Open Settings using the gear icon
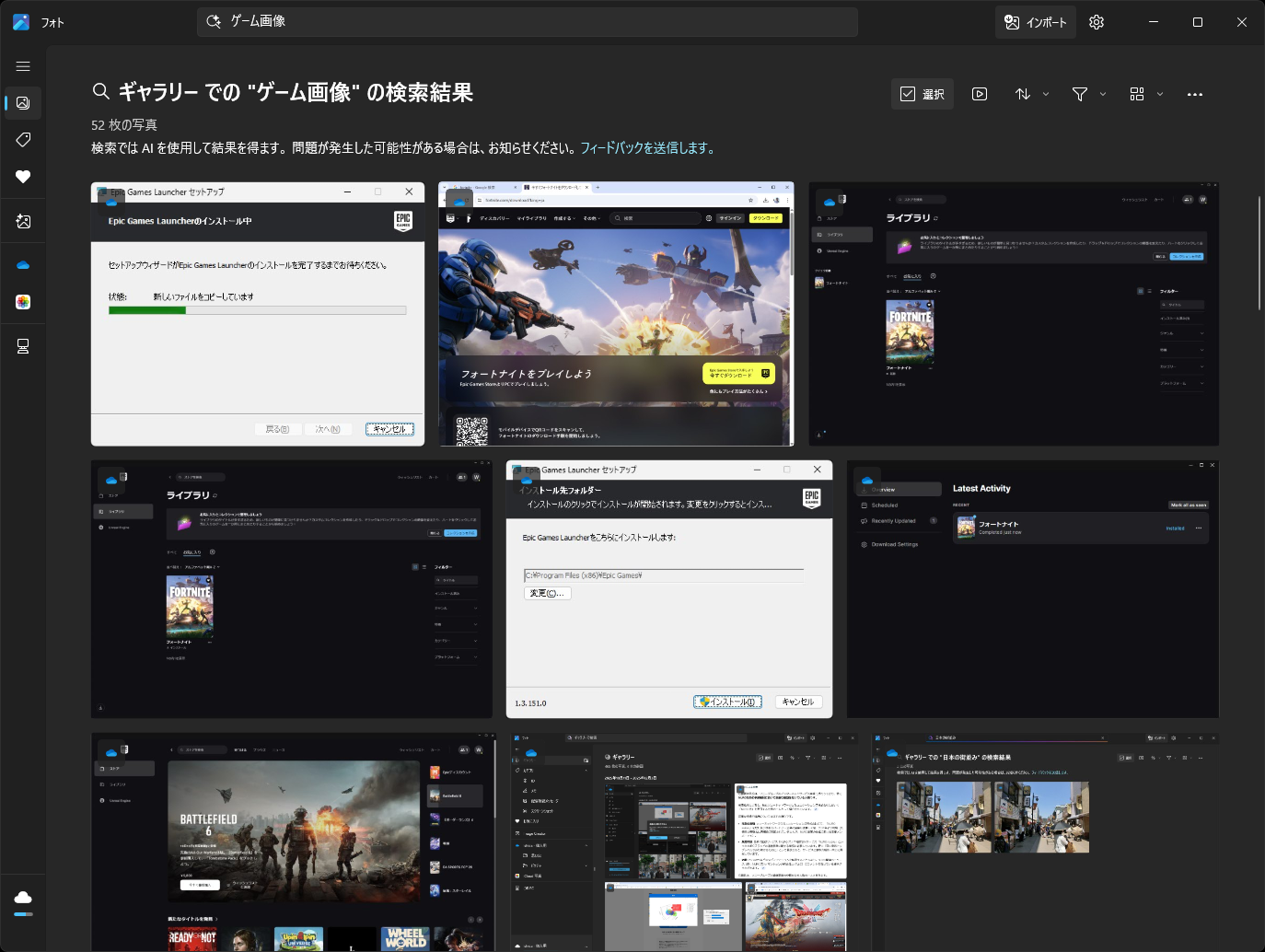This screenshot has width=1265, height=952. [x=1096, y=21]
